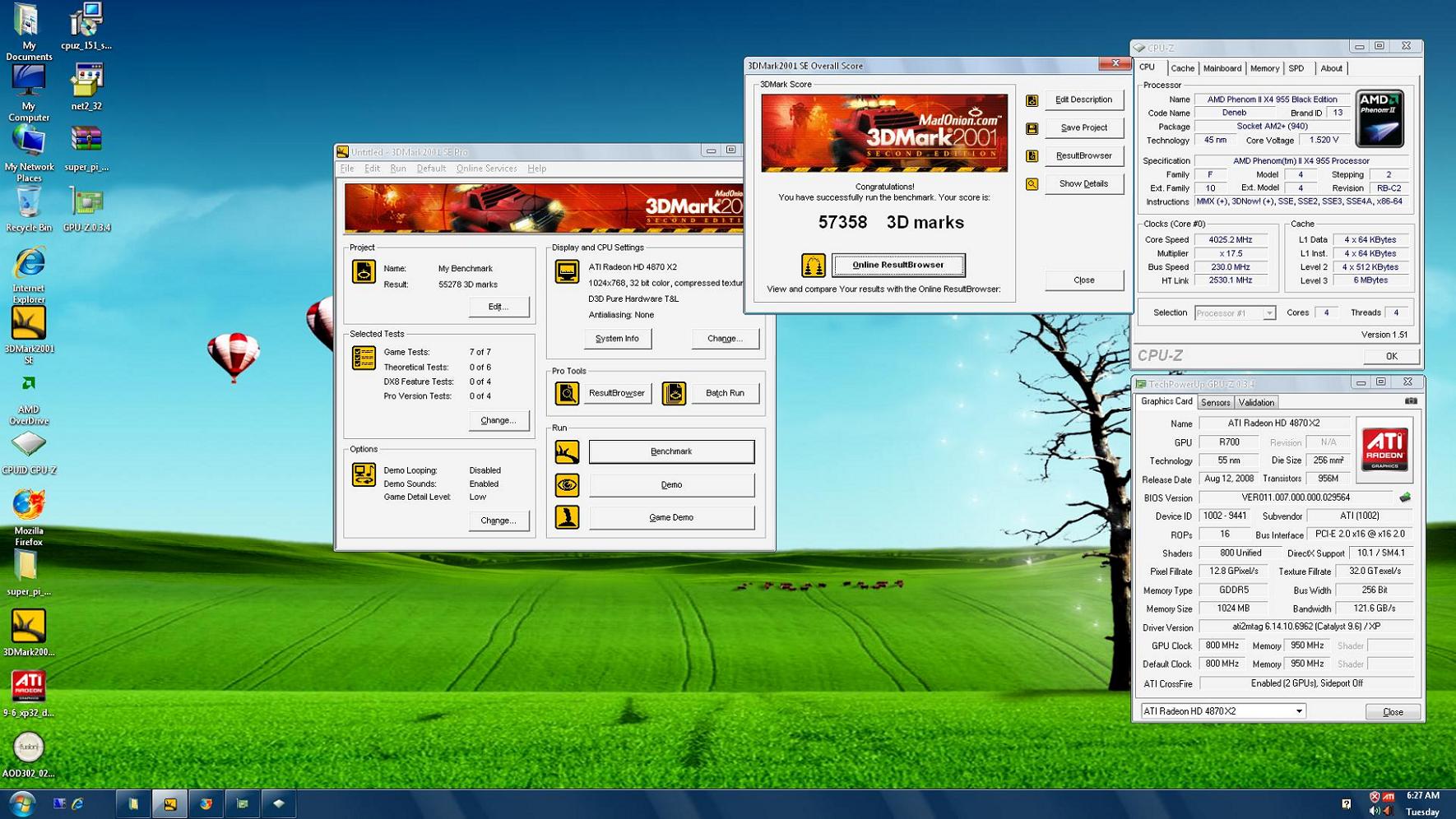
Task: Select the Mozilla Firefox desktop icon
Action: click(28, 518)
